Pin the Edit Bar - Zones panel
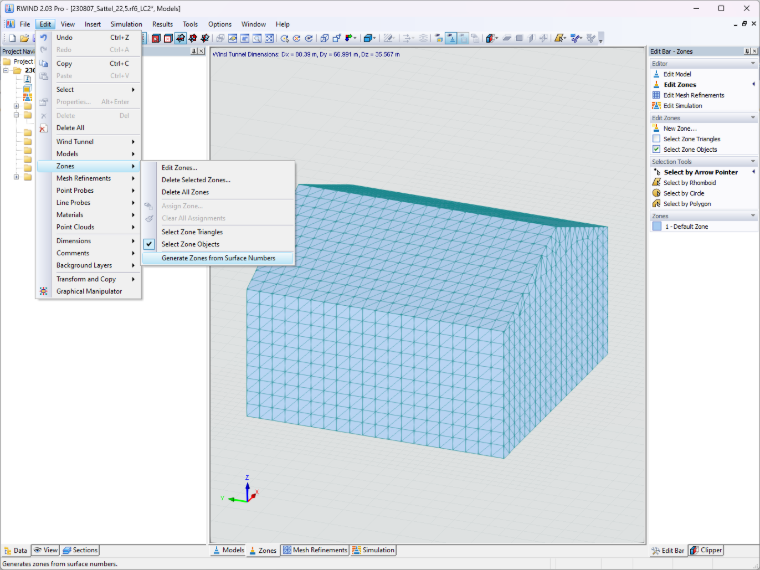This screenshot has width=760, height=570. pyautogui.click(x=747, y=51)
